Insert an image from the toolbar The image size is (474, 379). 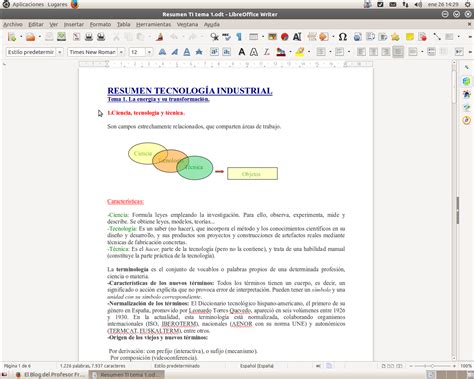coord(272,37)
